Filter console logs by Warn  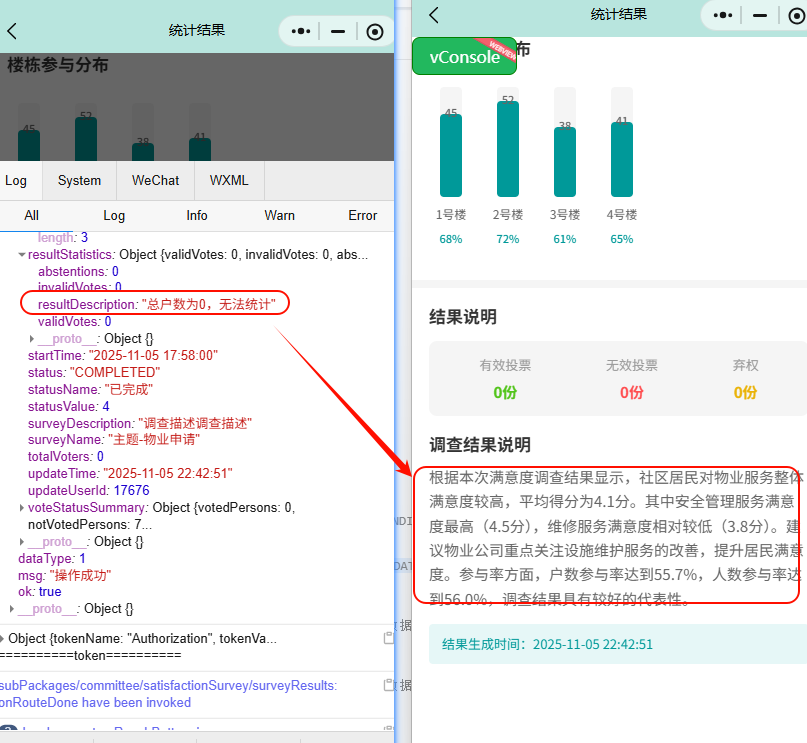click(279, 215)
